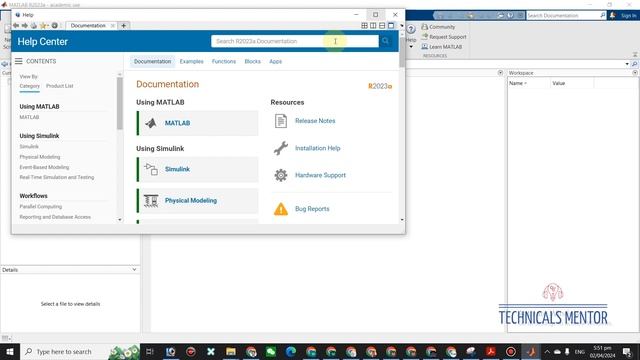Open Installation Help resource
The height and width of the screenshot is (360, 640).
(x=318, y=148)
